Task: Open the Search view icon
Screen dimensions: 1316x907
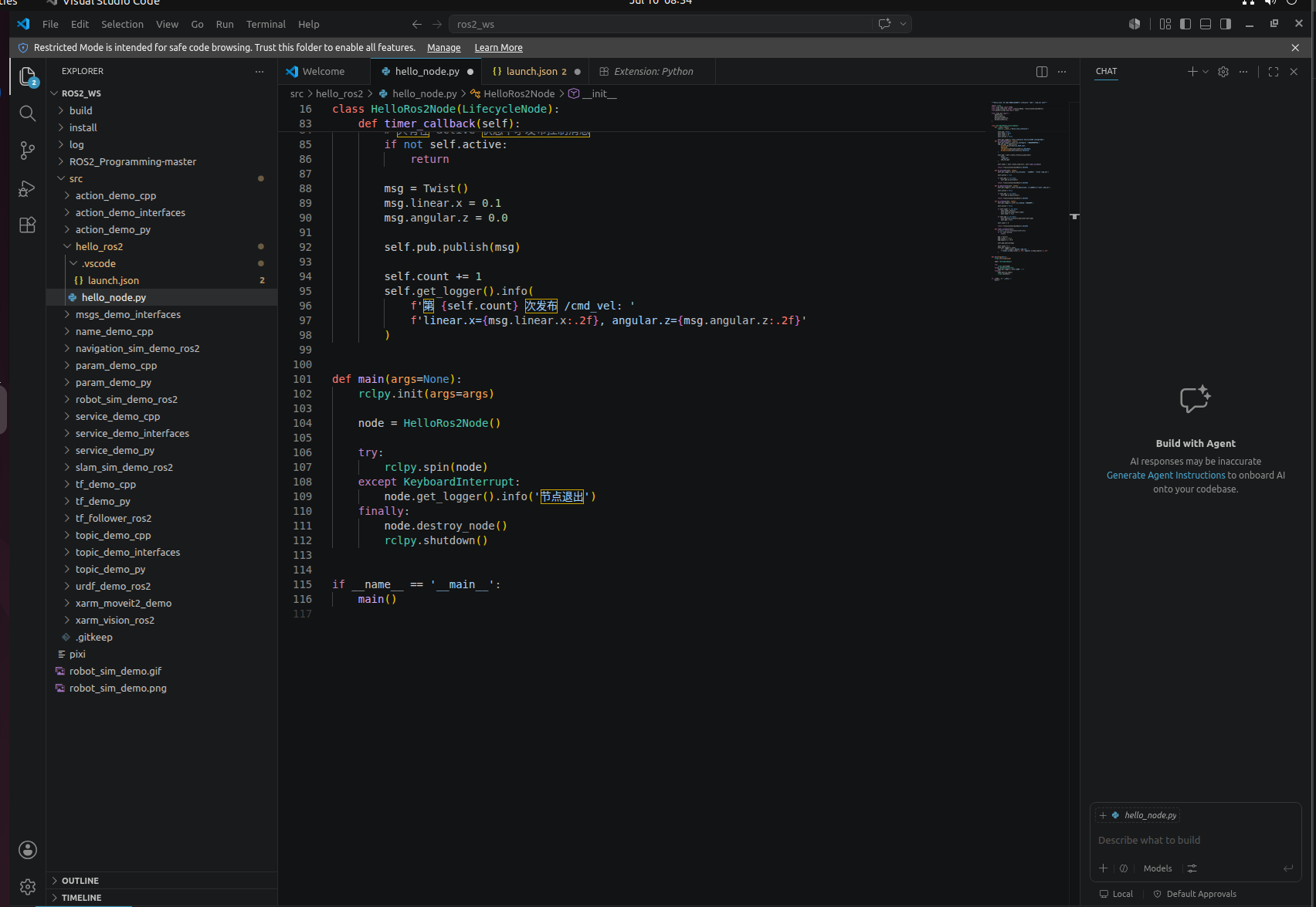Action: [28, 113]
